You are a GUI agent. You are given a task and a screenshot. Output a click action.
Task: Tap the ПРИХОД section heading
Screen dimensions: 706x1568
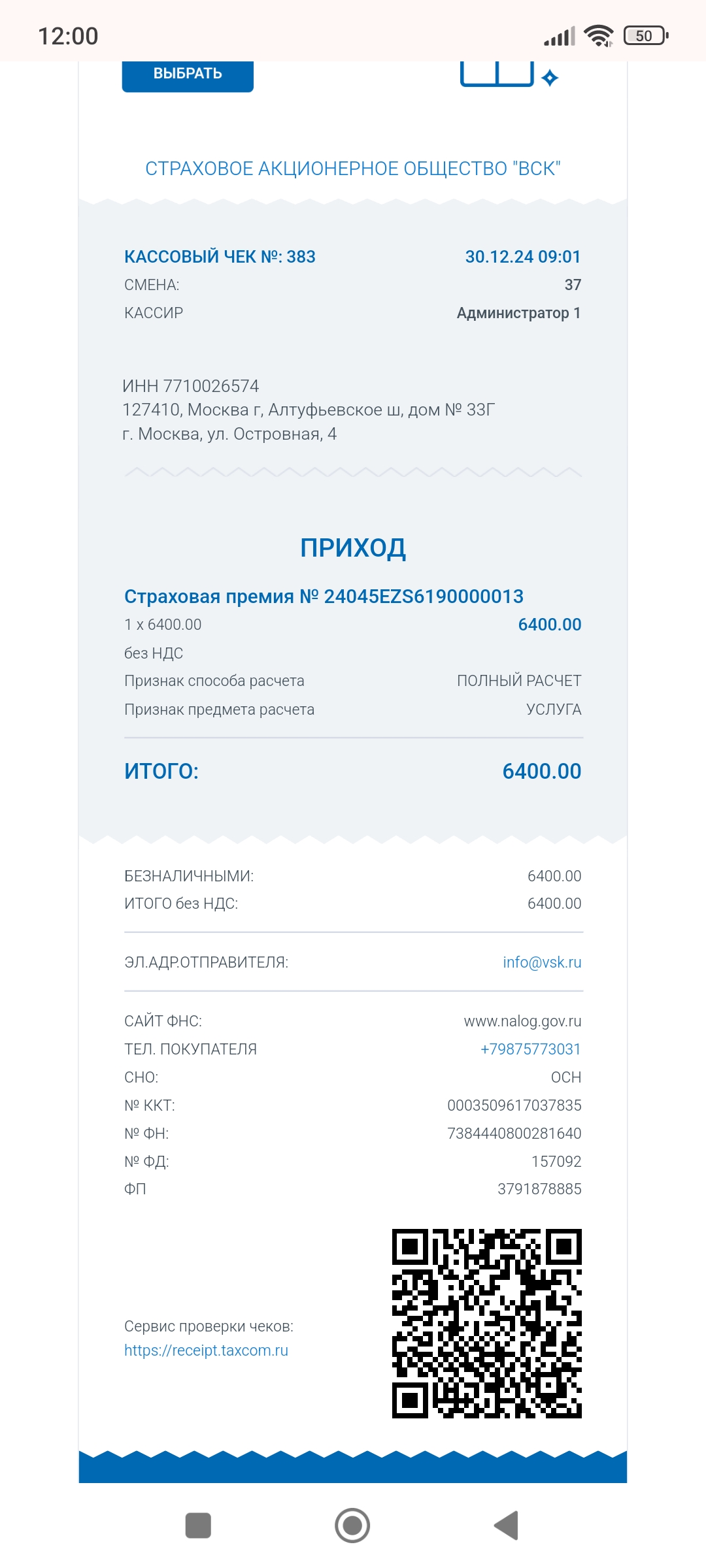353,547
